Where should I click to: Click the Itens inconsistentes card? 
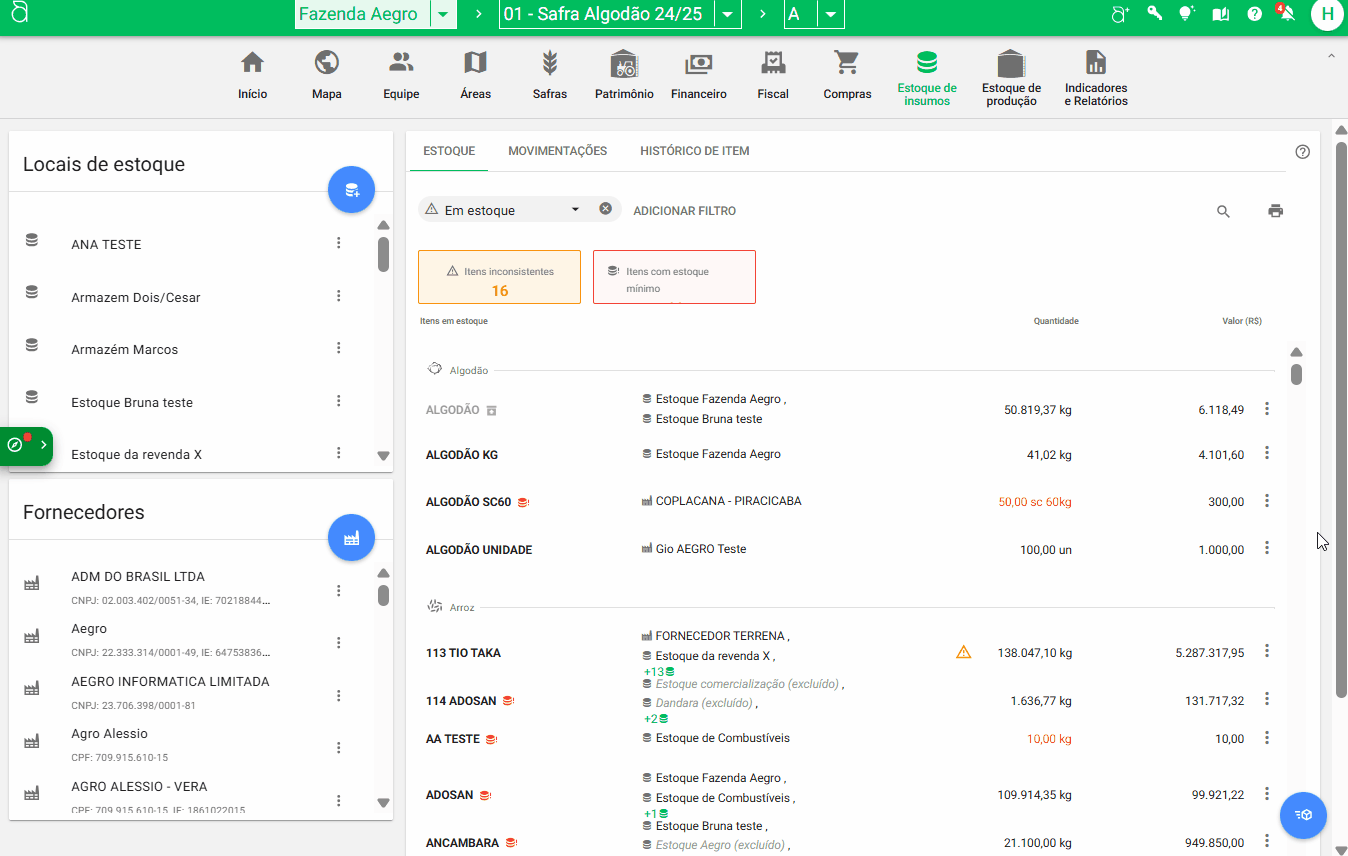[x=499, y=278]
